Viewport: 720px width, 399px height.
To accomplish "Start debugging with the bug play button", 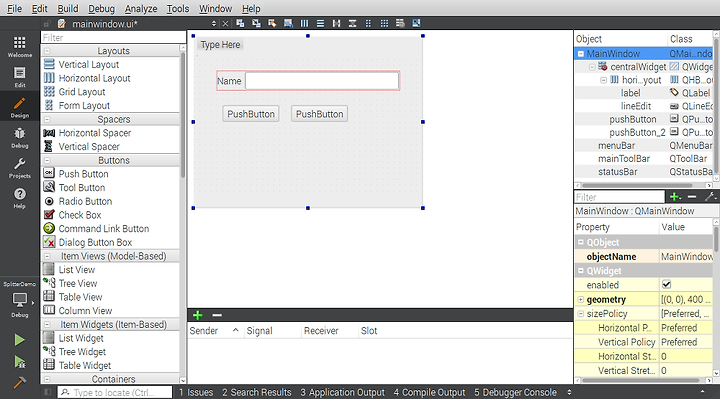I will tap(19, 362).
